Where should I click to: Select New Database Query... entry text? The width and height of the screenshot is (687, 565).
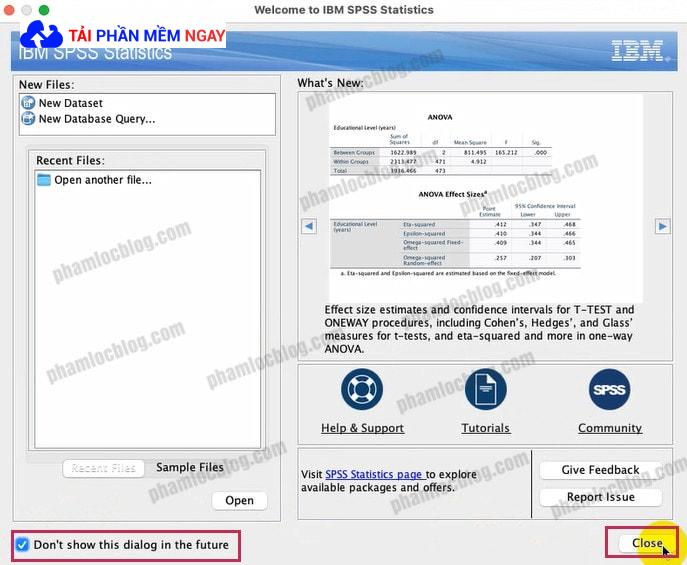coord(97,119)
